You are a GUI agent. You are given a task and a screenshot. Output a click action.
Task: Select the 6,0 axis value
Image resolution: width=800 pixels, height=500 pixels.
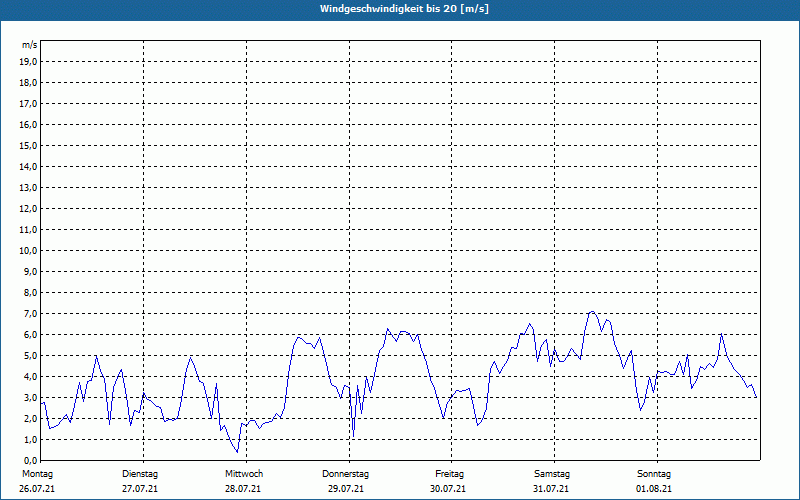click(30, 335)
